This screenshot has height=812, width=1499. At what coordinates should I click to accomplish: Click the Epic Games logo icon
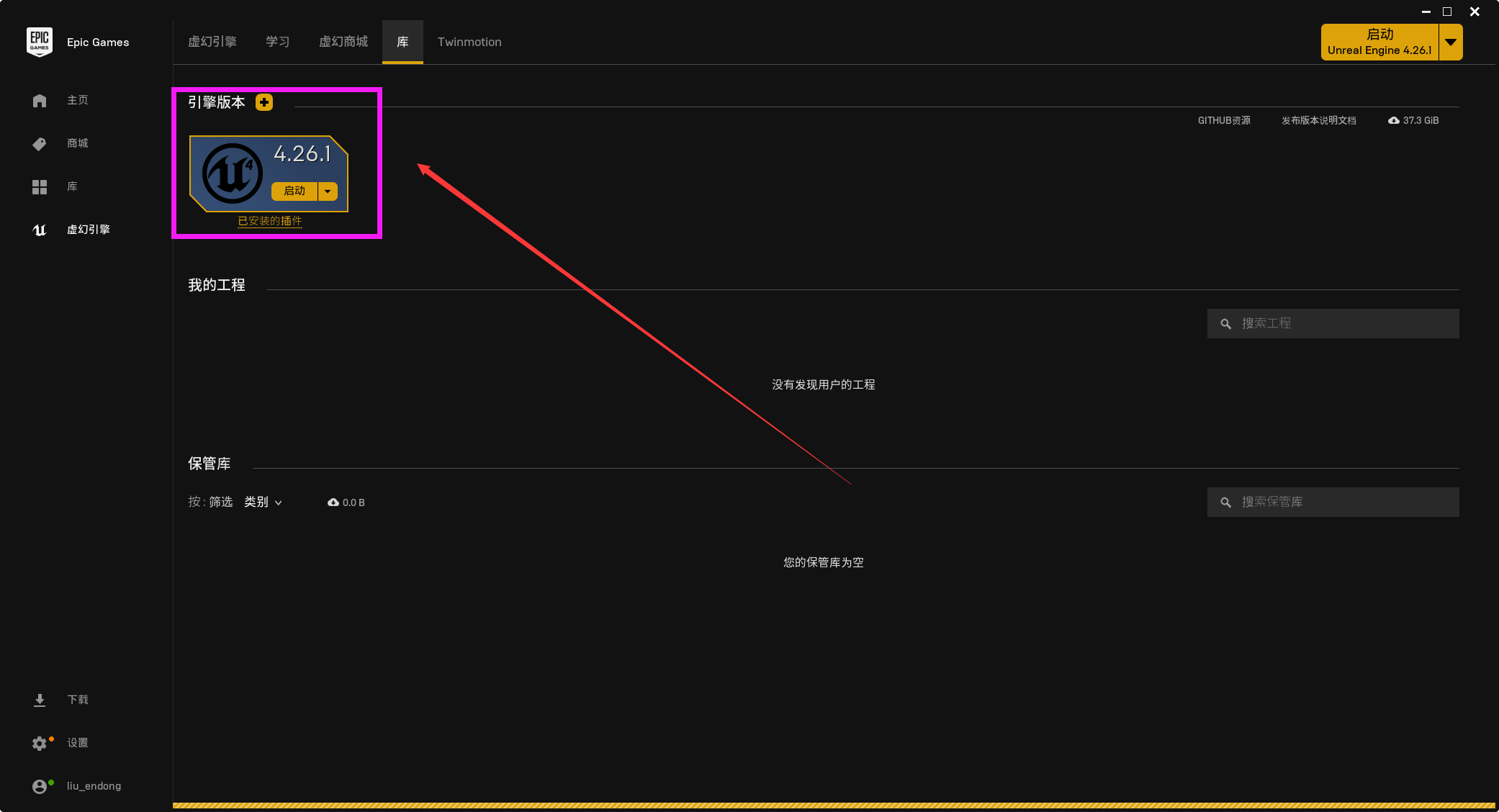pyautogui.click(x=40, y=42)
